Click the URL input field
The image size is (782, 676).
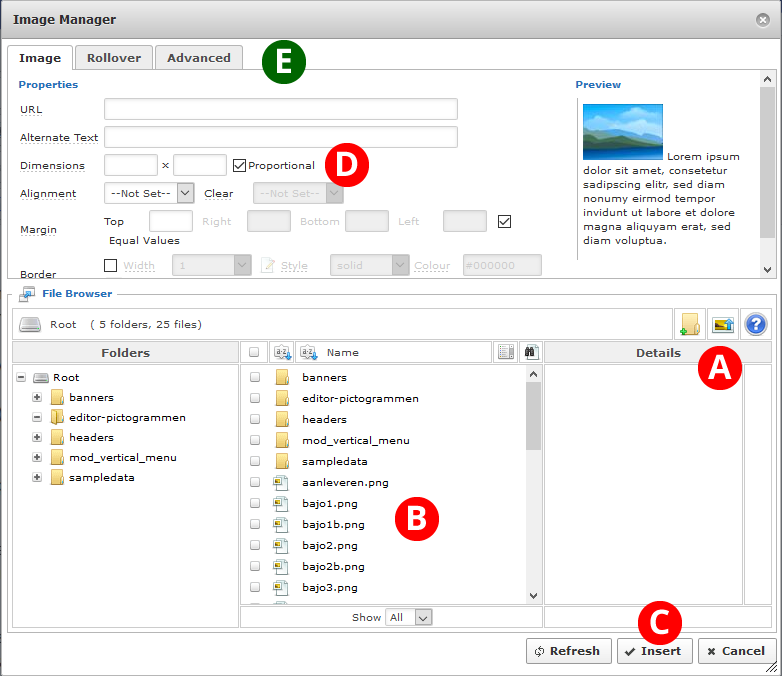click(x=281, y=109)
